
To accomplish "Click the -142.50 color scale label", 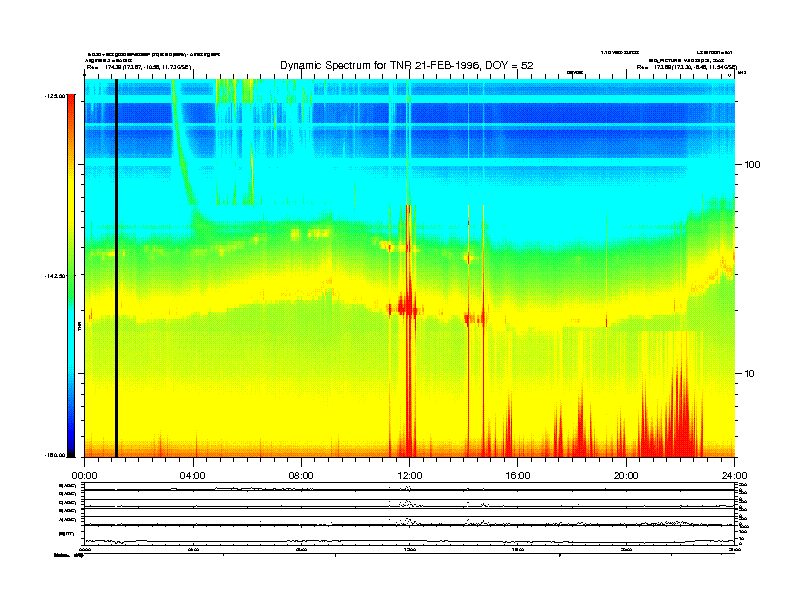I will (x=55, y=276).
